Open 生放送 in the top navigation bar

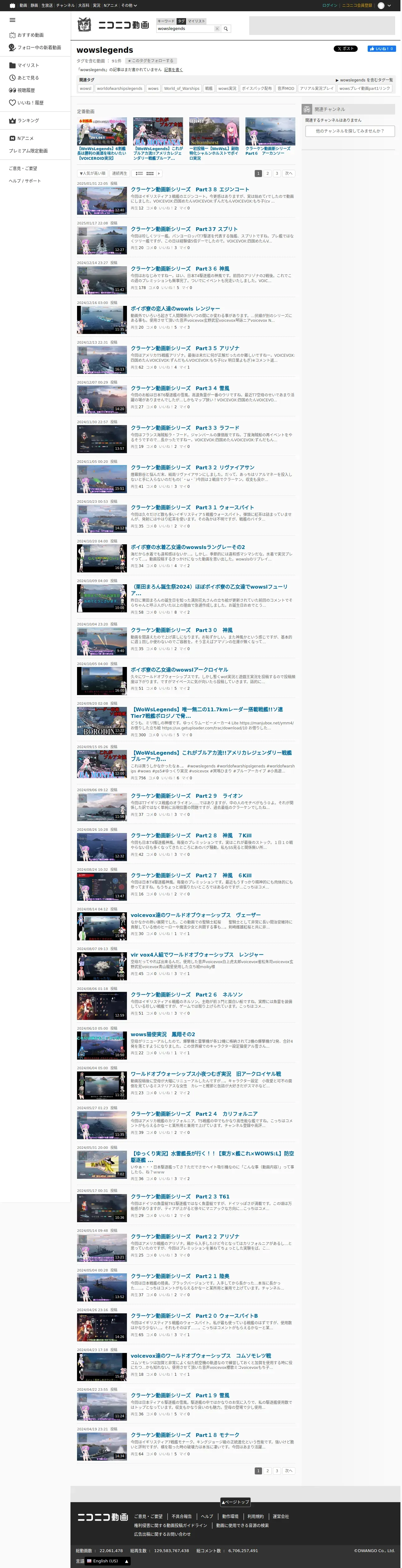[46, 5]
